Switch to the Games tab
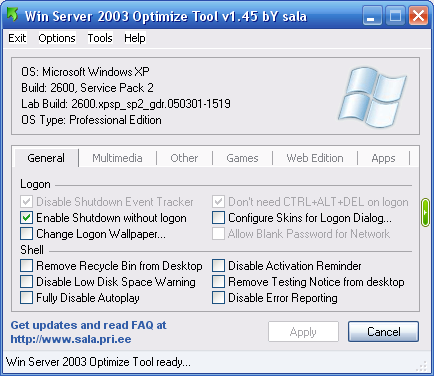Viewport: 434px width, 376px height. point(242,158)
